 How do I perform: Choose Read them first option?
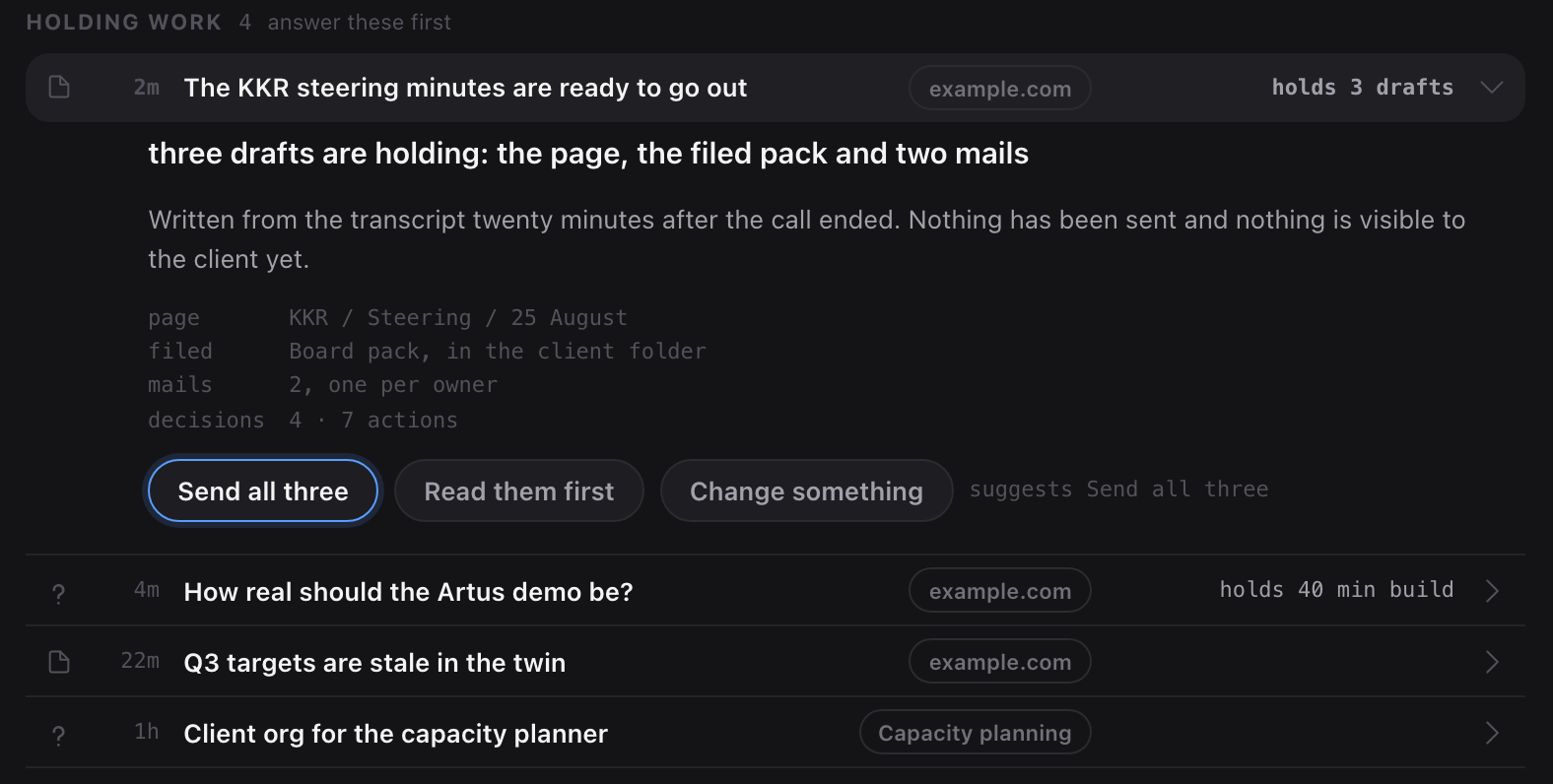(x=519, y=490)
